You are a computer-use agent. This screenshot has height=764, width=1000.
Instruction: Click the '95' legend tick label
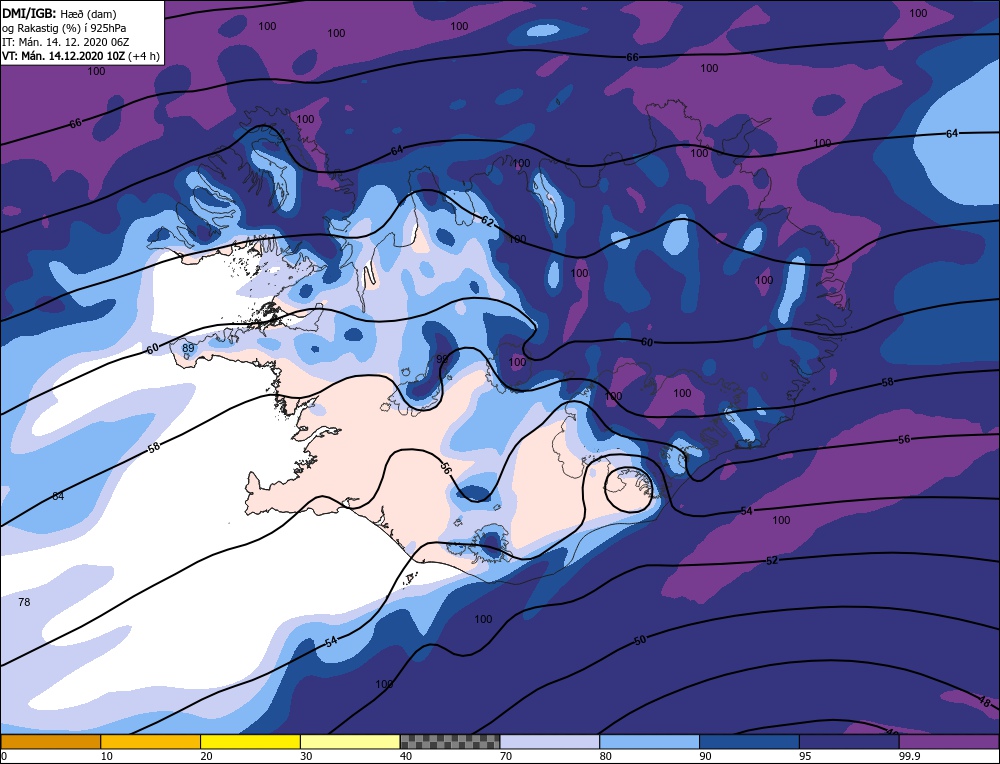(805, 757)
